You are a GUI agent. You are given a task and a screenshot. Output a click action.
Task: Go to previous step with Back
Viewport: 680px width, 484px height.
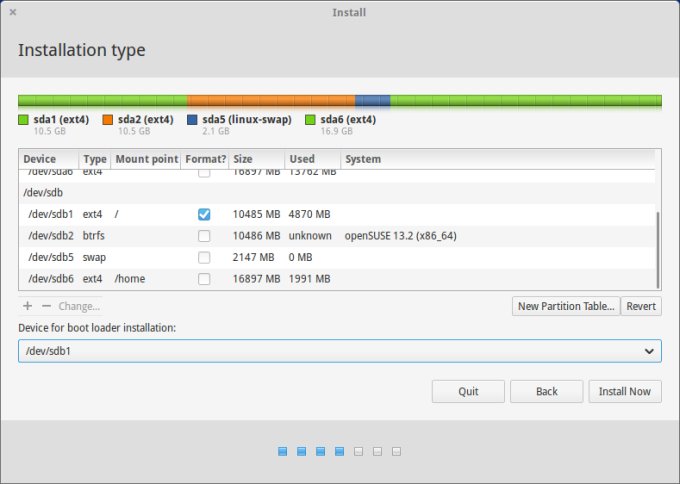tap(546, 391)
